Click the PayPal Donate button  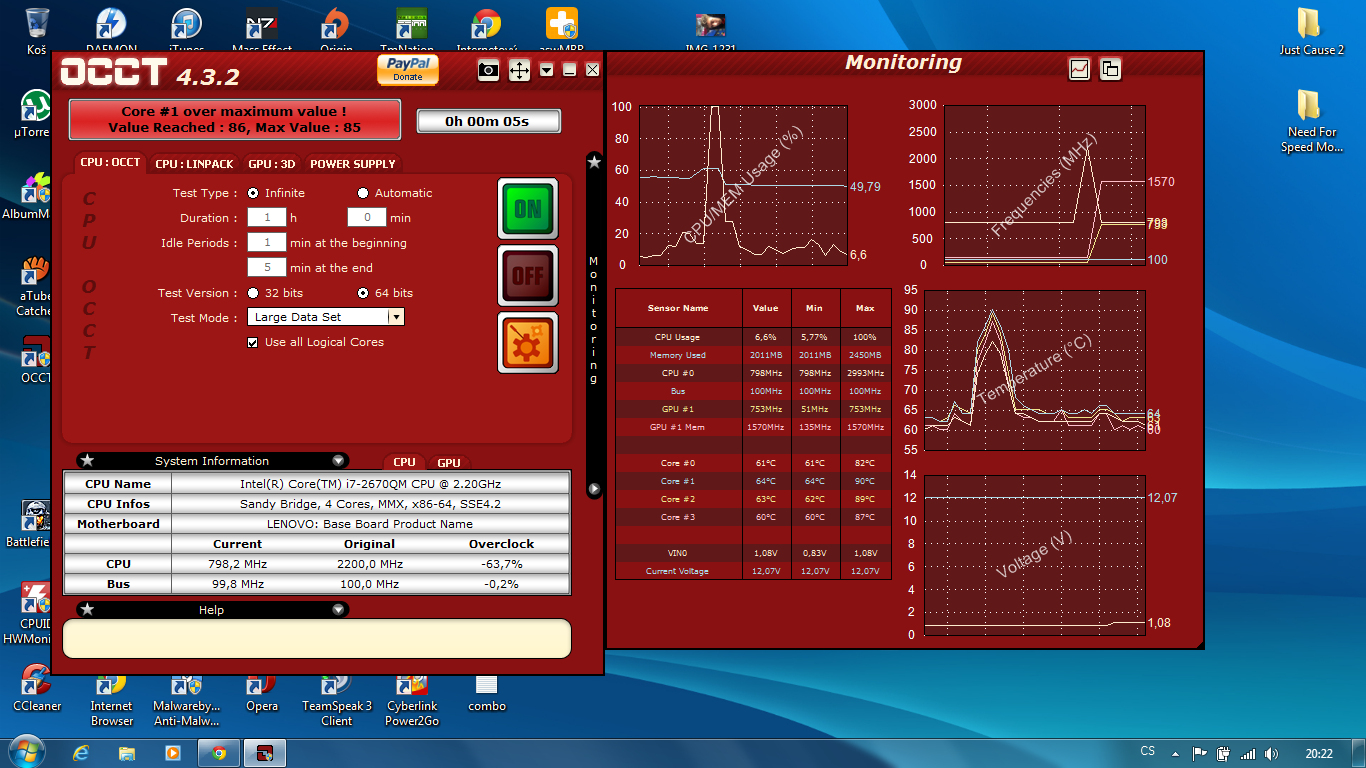(x=408, y=69)
